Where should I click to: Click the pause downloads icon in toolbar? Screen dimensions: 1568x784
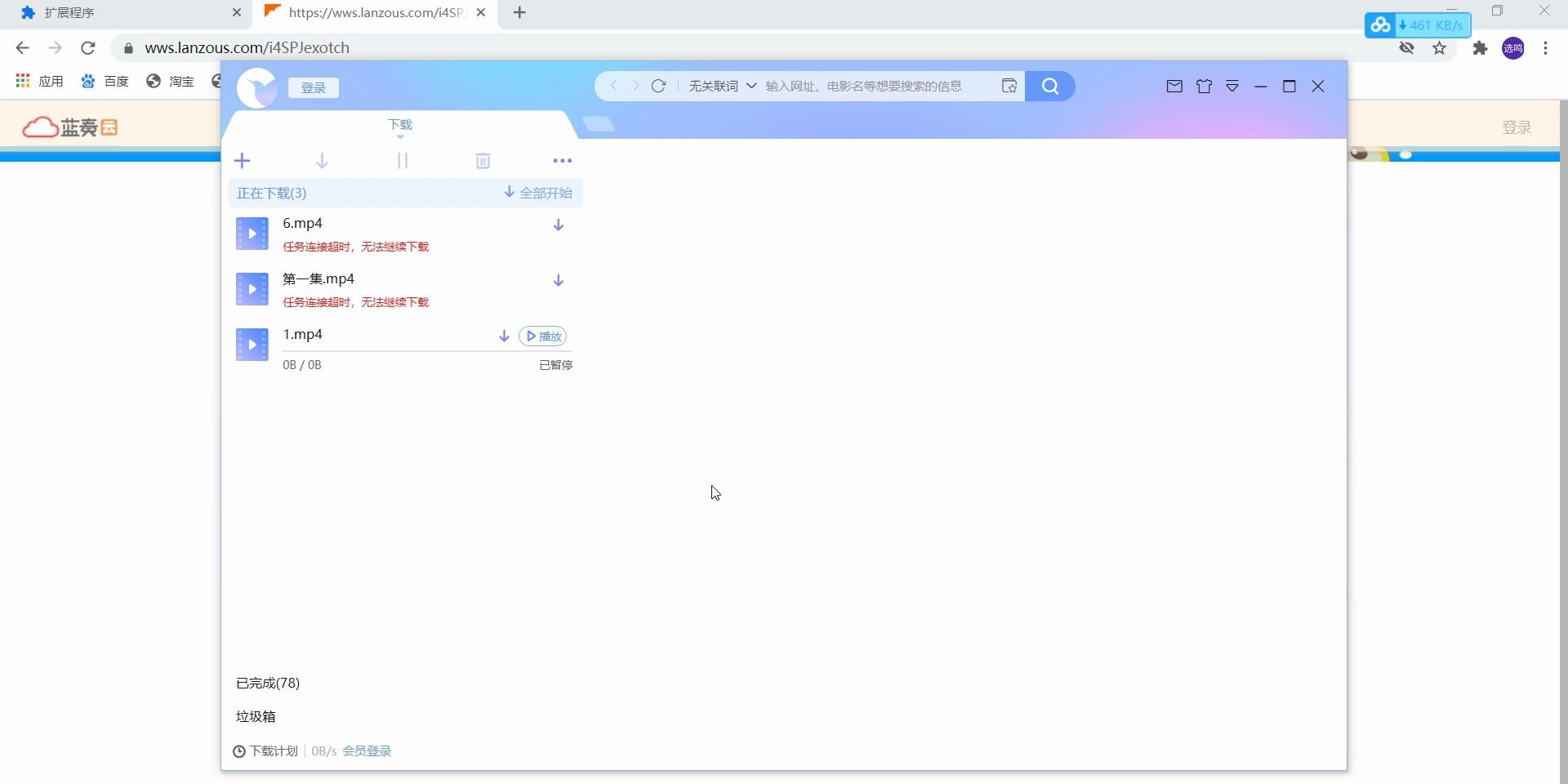coord(403,161)
